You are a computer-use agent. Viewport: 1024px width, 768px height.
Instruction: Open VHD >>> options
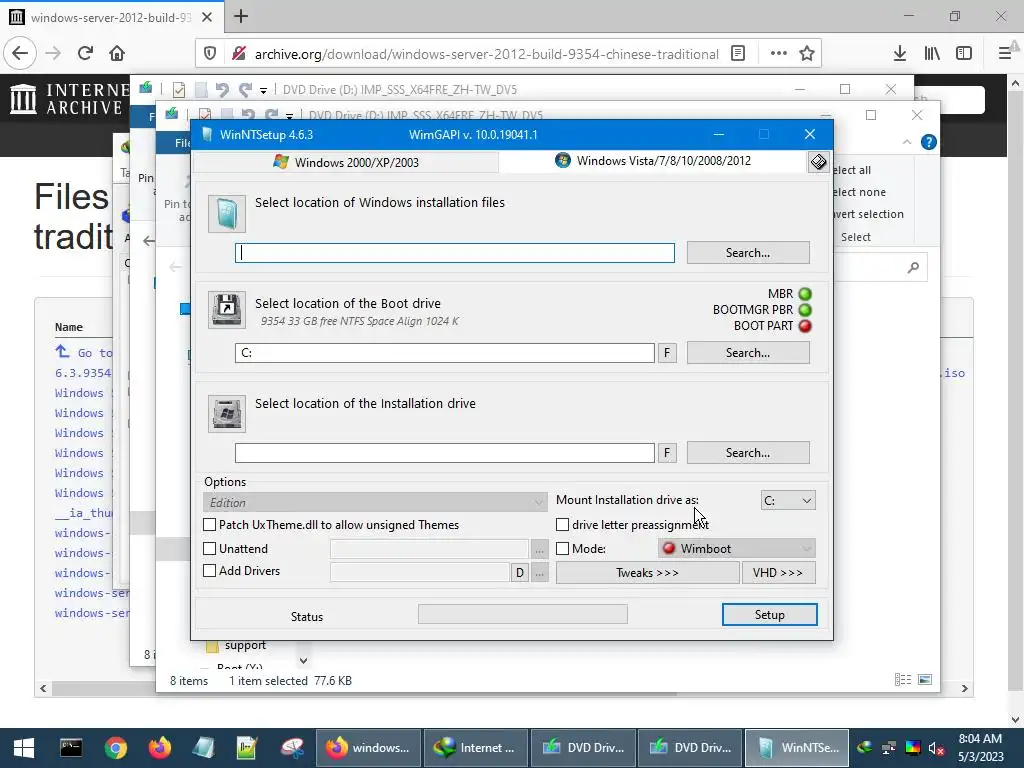pyautogui.click(x=778, y=573)
